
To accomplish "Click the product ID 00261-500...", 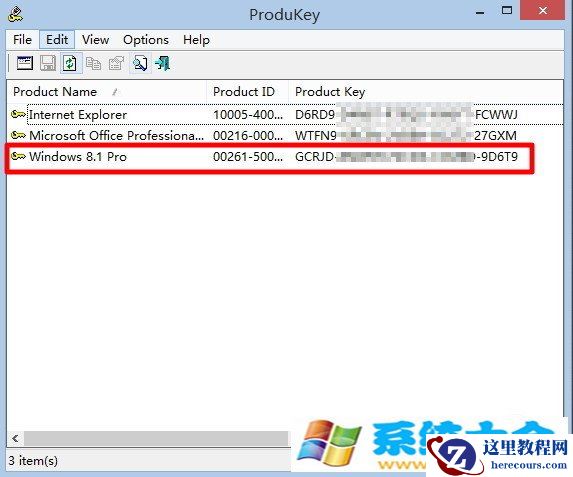I will pos(248,156).
